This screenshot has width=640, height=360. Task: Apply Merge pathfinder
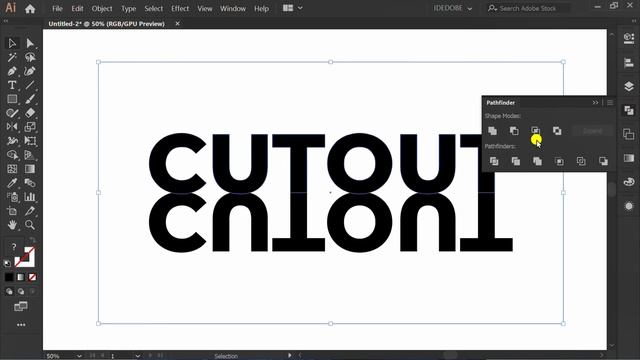coord(538,161)
